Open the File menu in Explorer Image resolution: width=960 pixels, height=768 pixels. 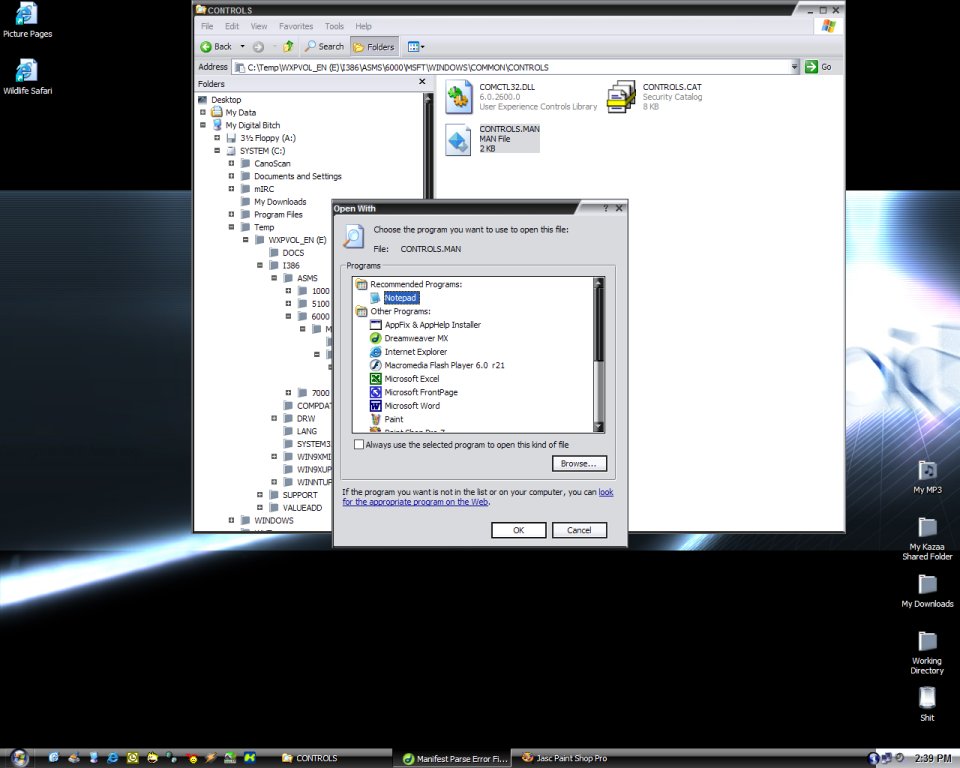pyautogui.click(x=207, y=26)
